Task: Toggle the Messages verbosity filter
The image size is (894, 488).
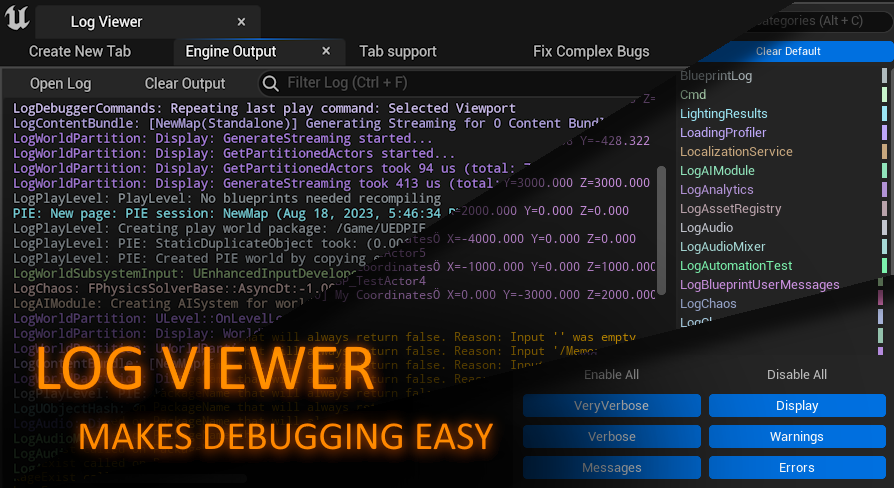Action: click(611, 467)
